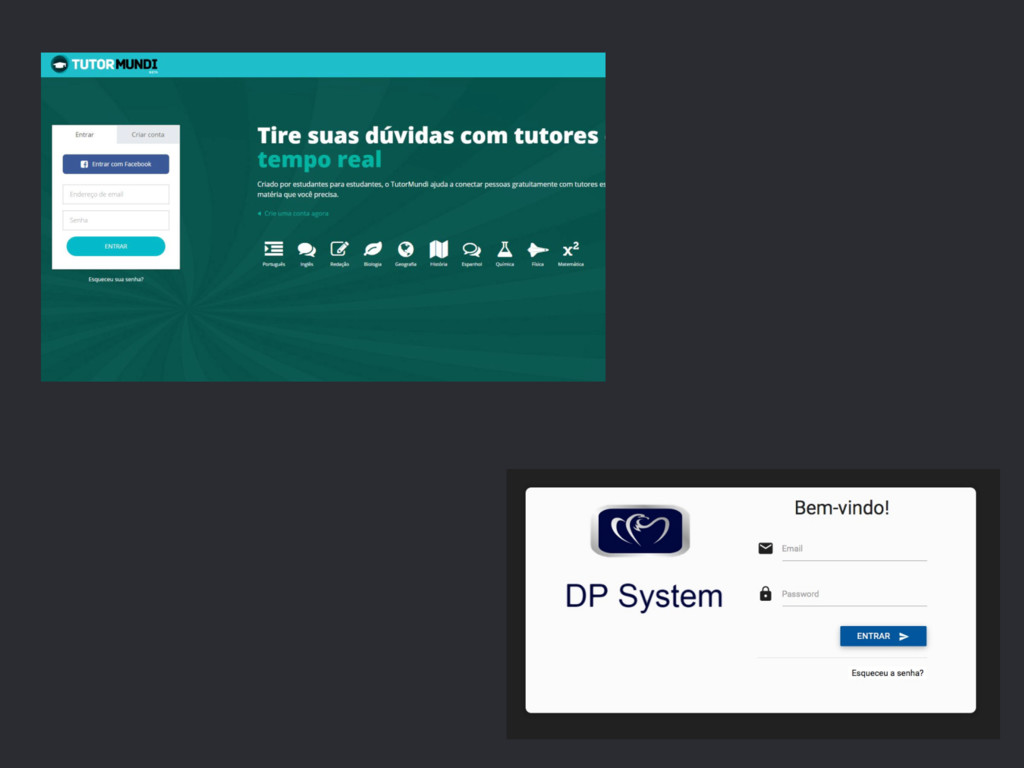
Task: Select the Inglês subject icon
Action: (306, 249)
